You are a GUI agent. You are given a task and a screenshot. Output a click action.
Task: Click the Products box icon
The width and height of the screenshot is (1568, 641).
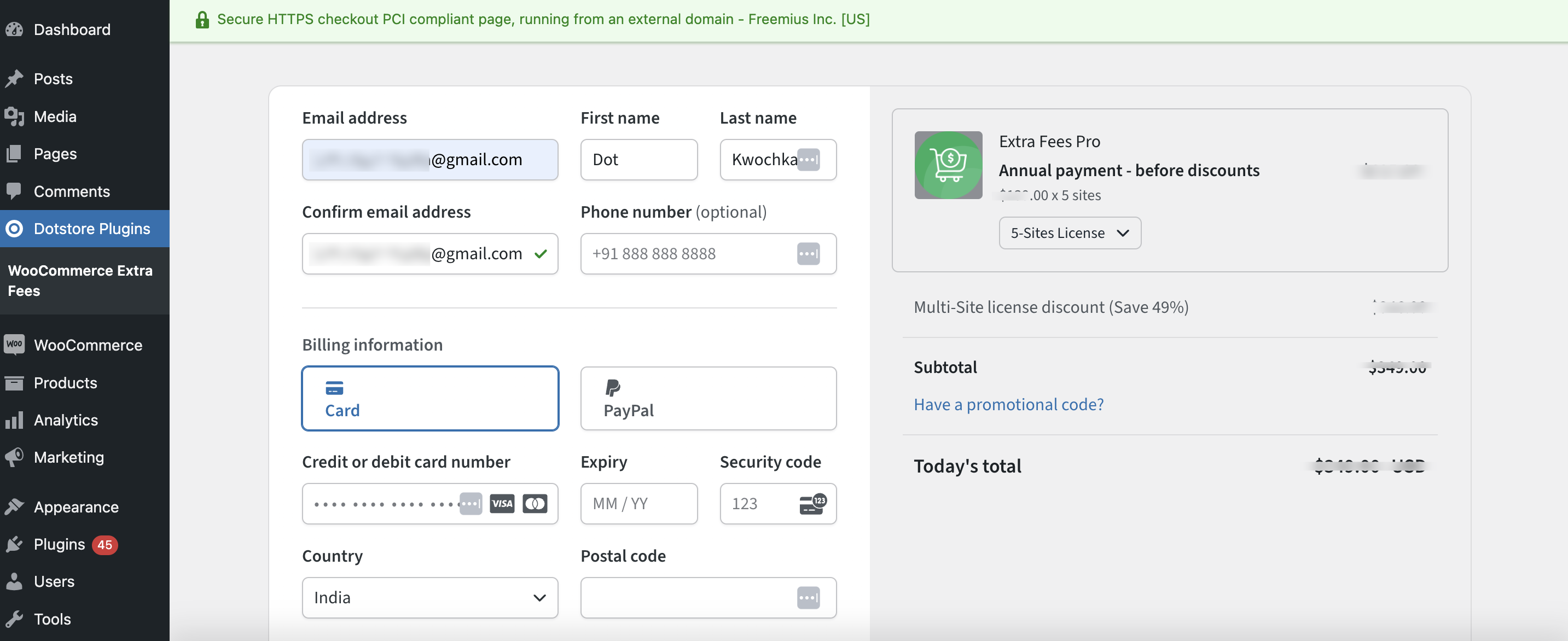14,382
